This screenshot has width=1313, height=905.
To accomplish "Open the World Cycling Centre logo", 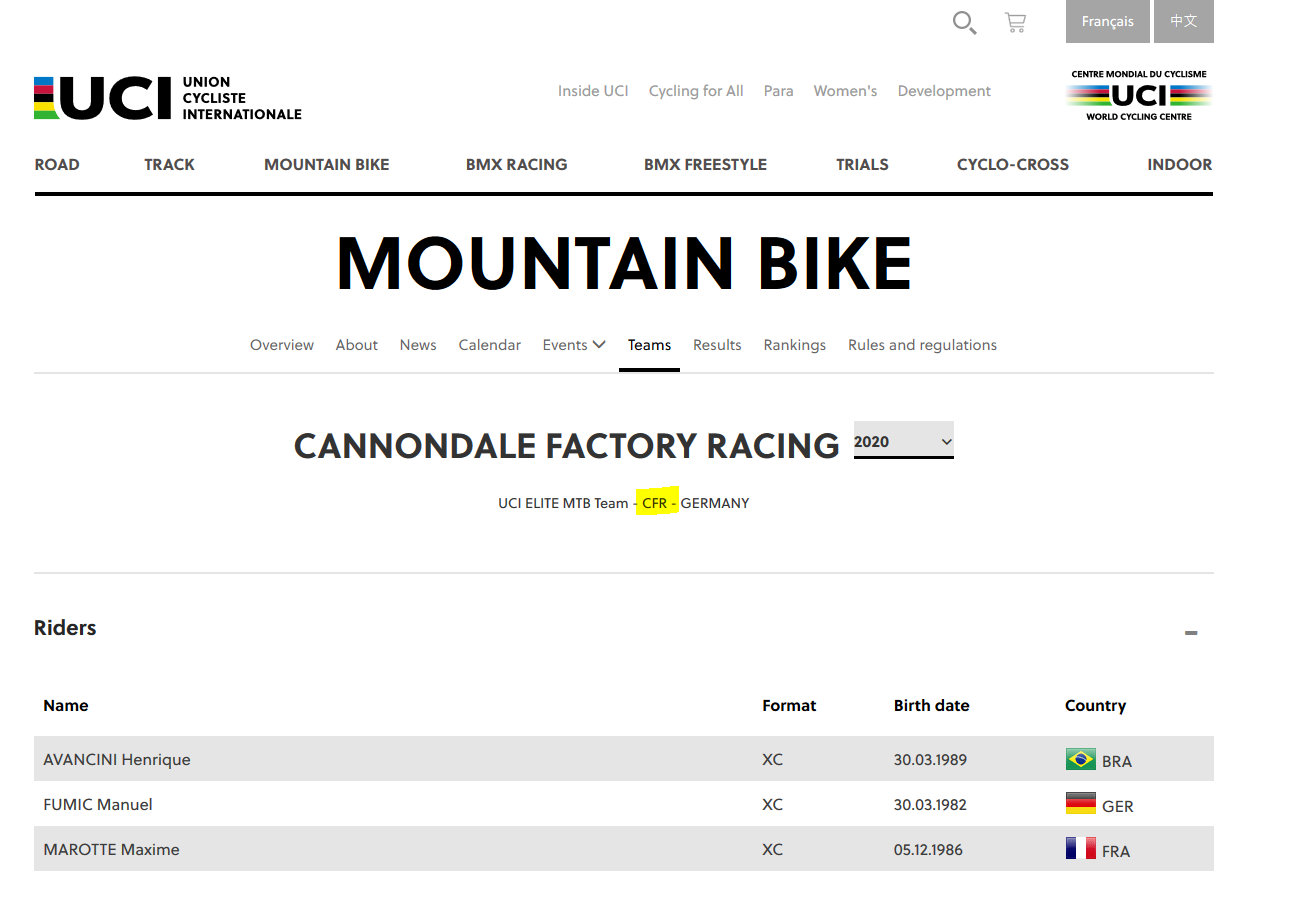I will (1138, 96).
